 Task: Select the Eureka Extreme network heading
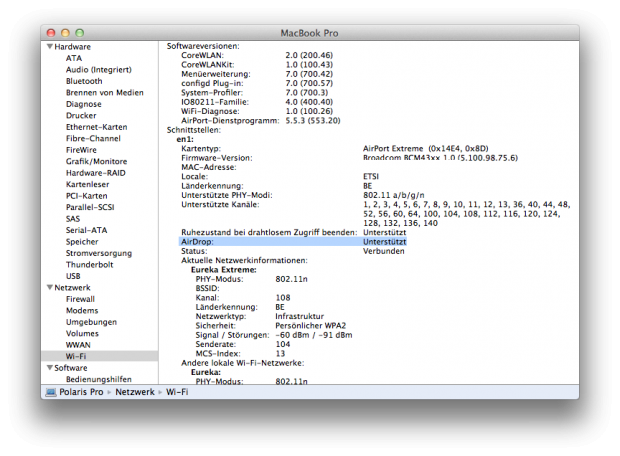pos(224,270)
